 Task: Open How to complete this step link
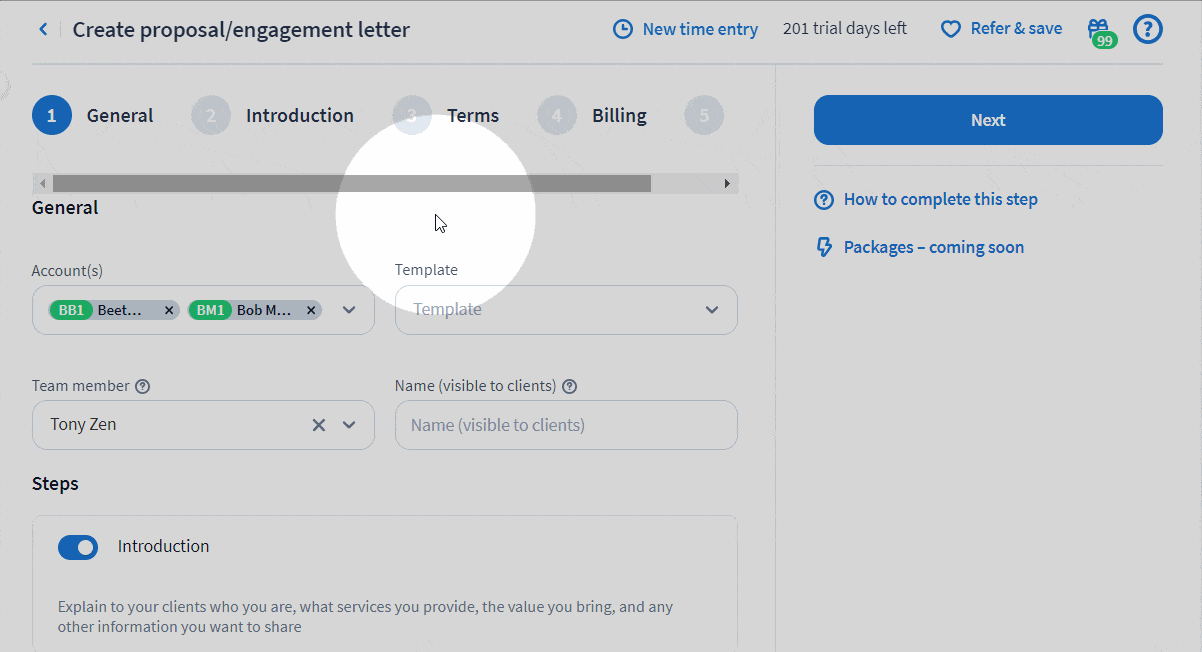[940, 199]
